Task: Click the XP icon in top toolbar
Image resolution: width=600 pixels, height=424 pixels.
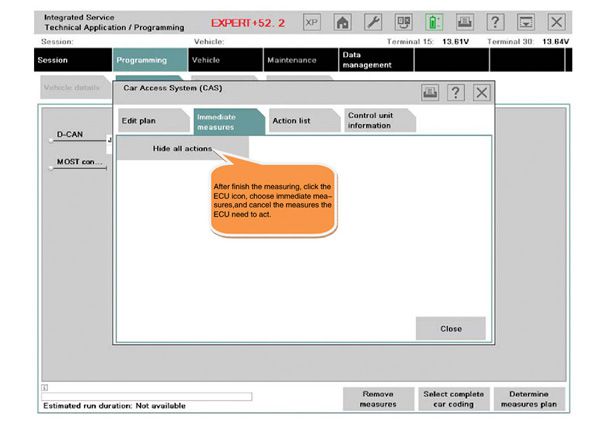Action: pos(312,22)
